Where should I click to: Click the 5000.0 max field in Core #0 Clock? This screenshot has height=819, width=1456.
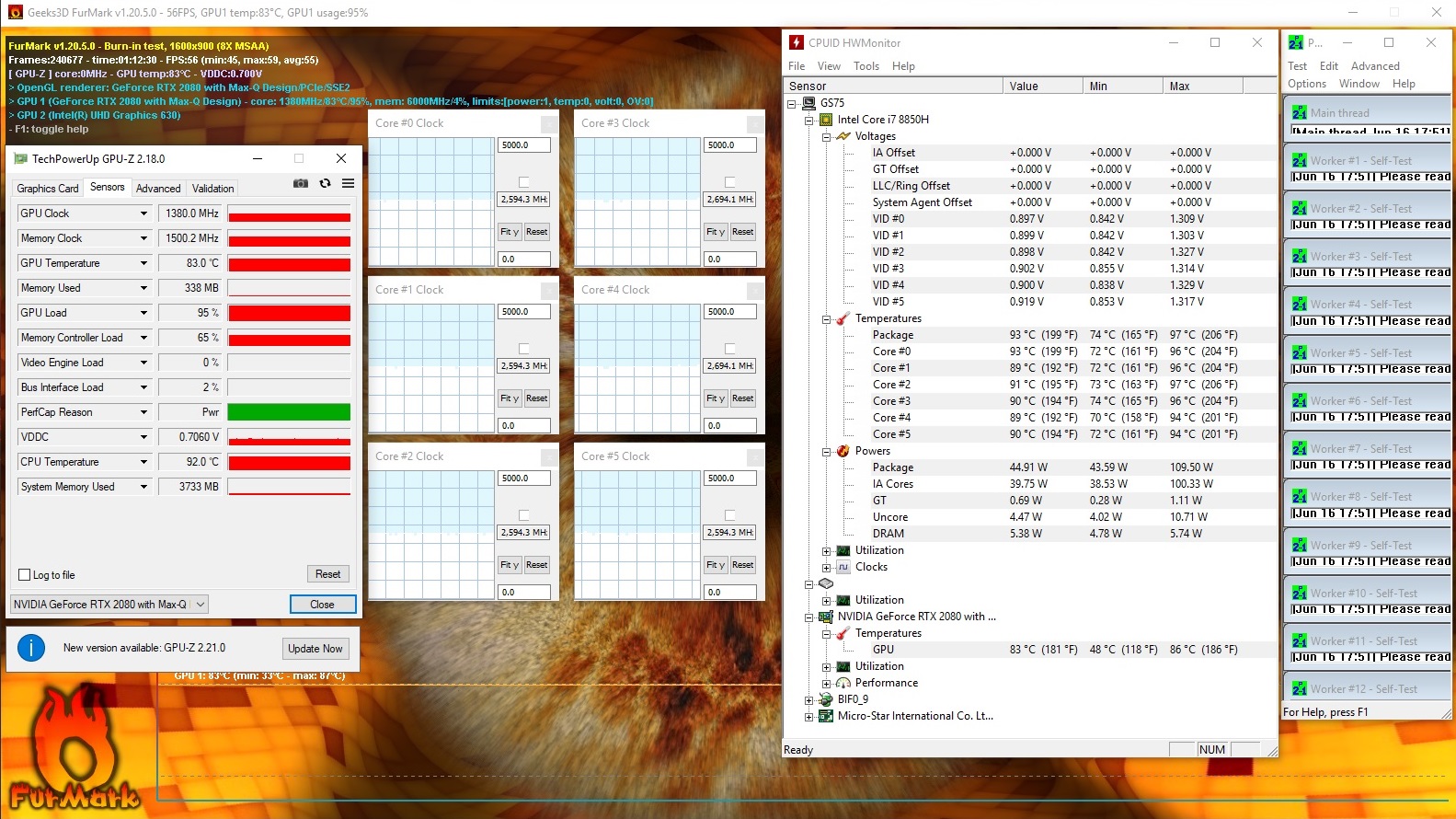pos(524,145)
